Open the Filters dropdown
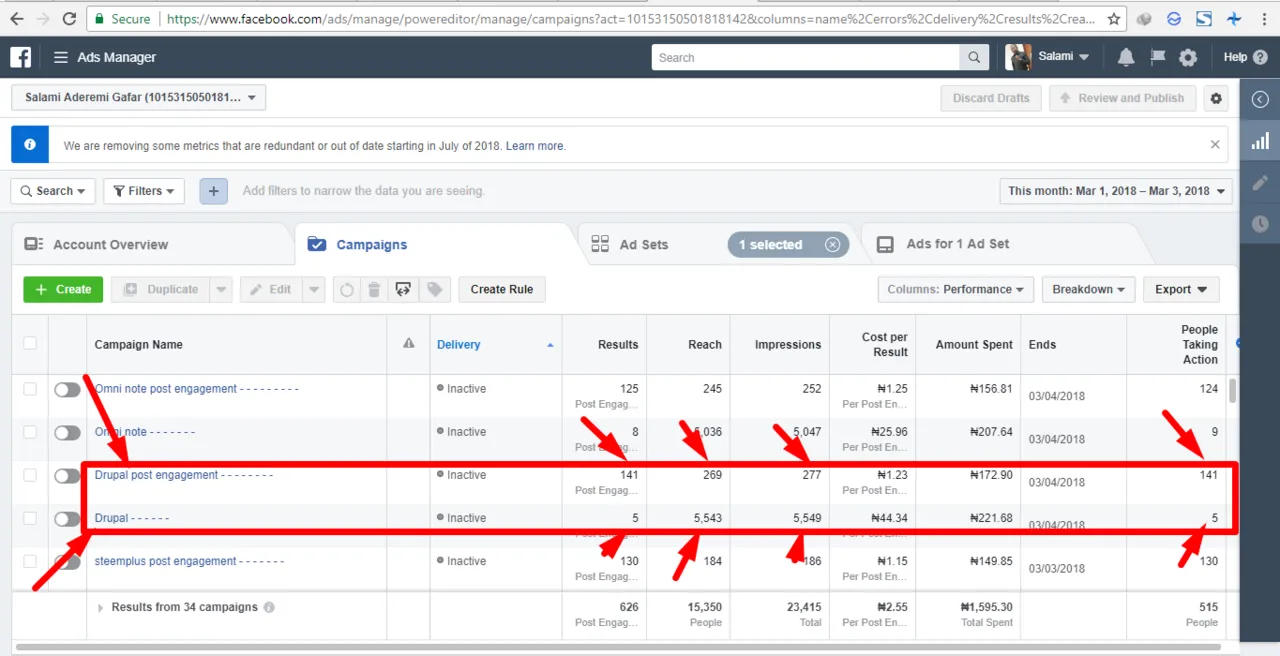Viewport: 1280px width, 656px height. click(144, 191)
